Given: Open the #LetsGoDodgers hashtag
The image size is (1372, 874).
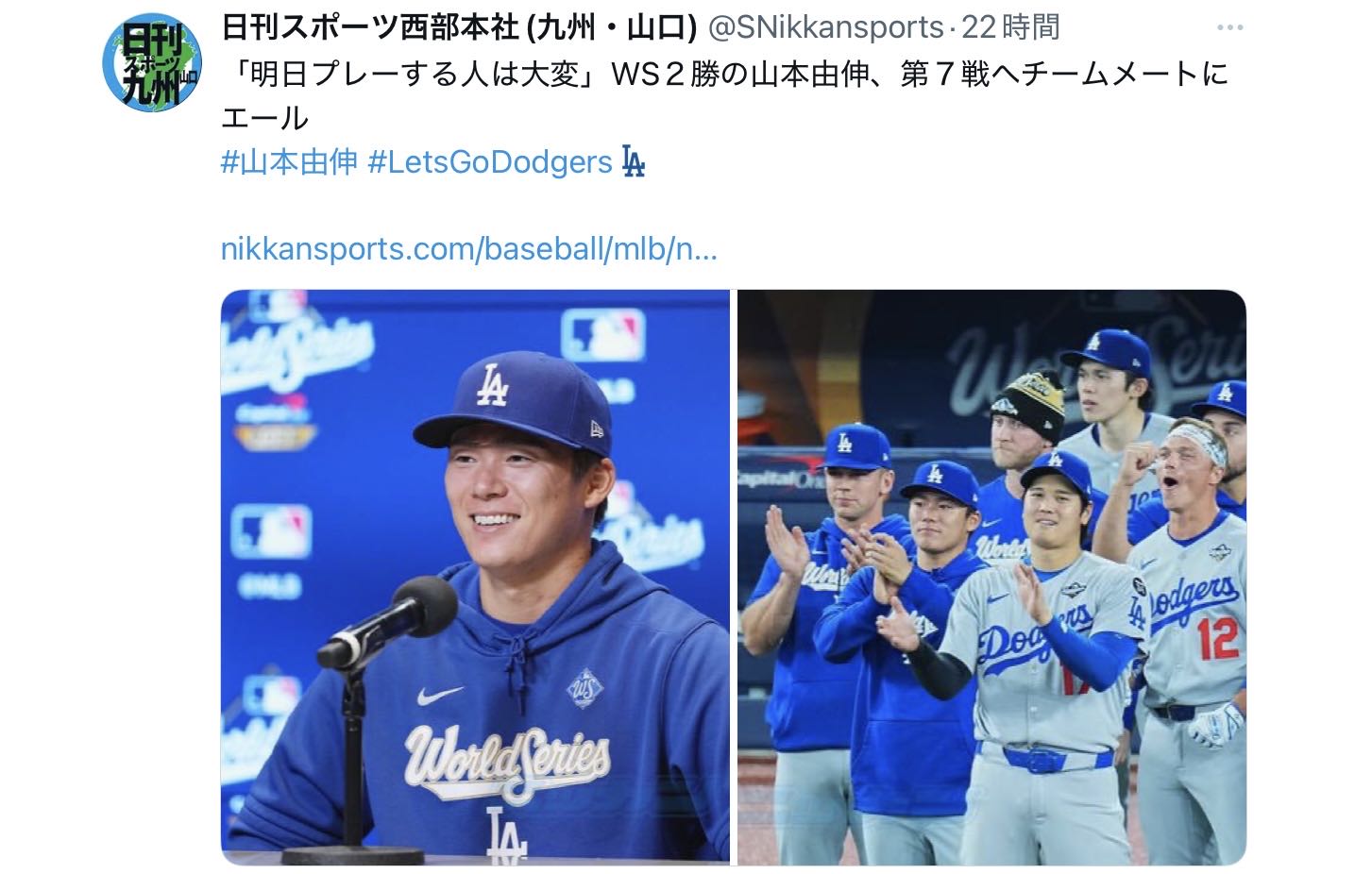Looking at the screenshot, I should pyautogui.click(x=490, y=162).
